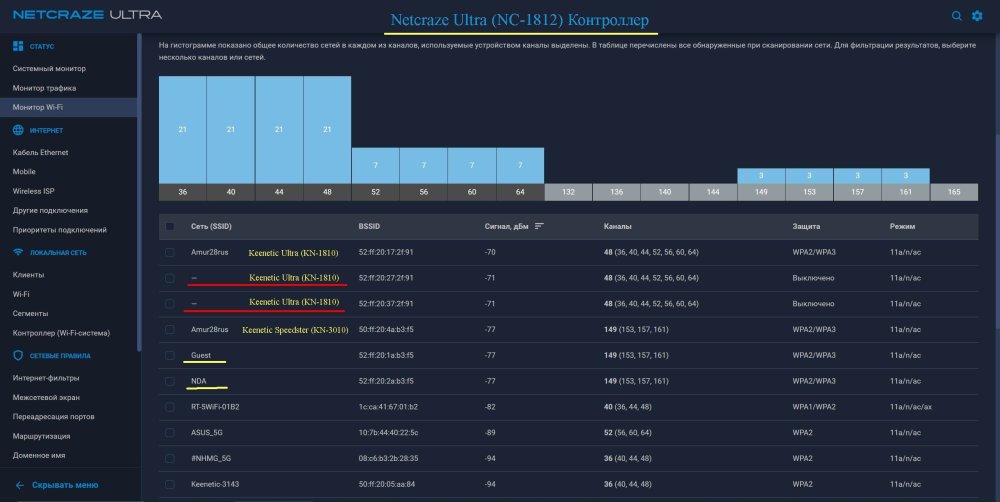Select histogram bar above channel 56
1000x502 pixels.
pyautogui.click(x=423, y=166)
